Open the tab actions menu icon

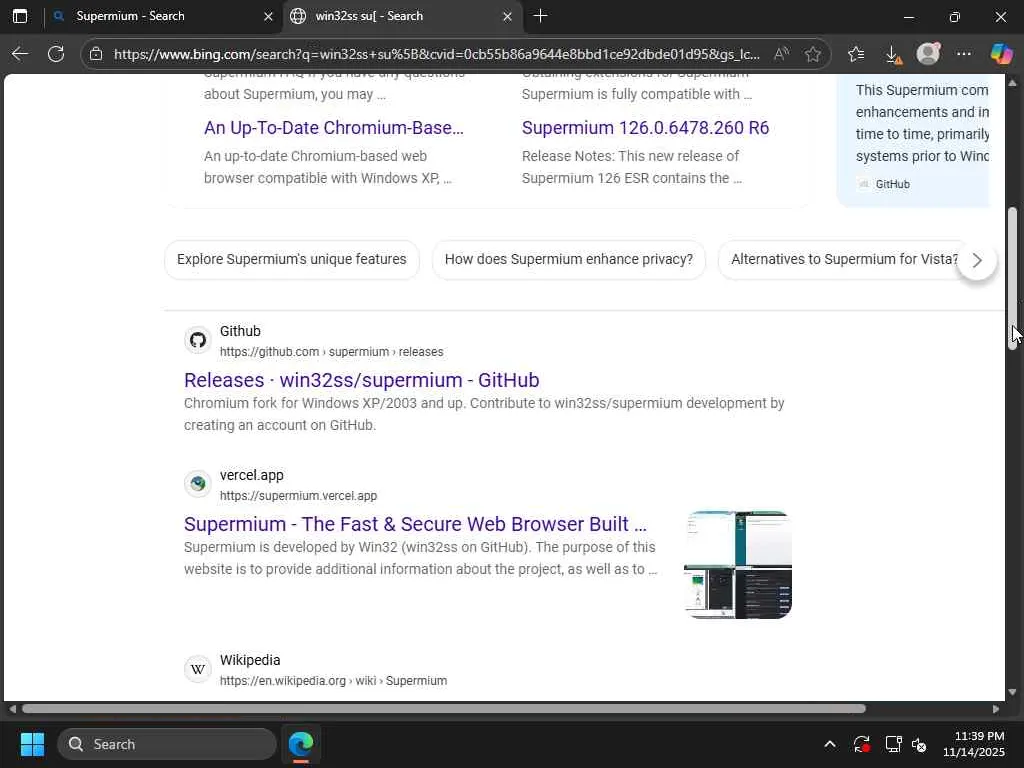(x=20, y=16)
